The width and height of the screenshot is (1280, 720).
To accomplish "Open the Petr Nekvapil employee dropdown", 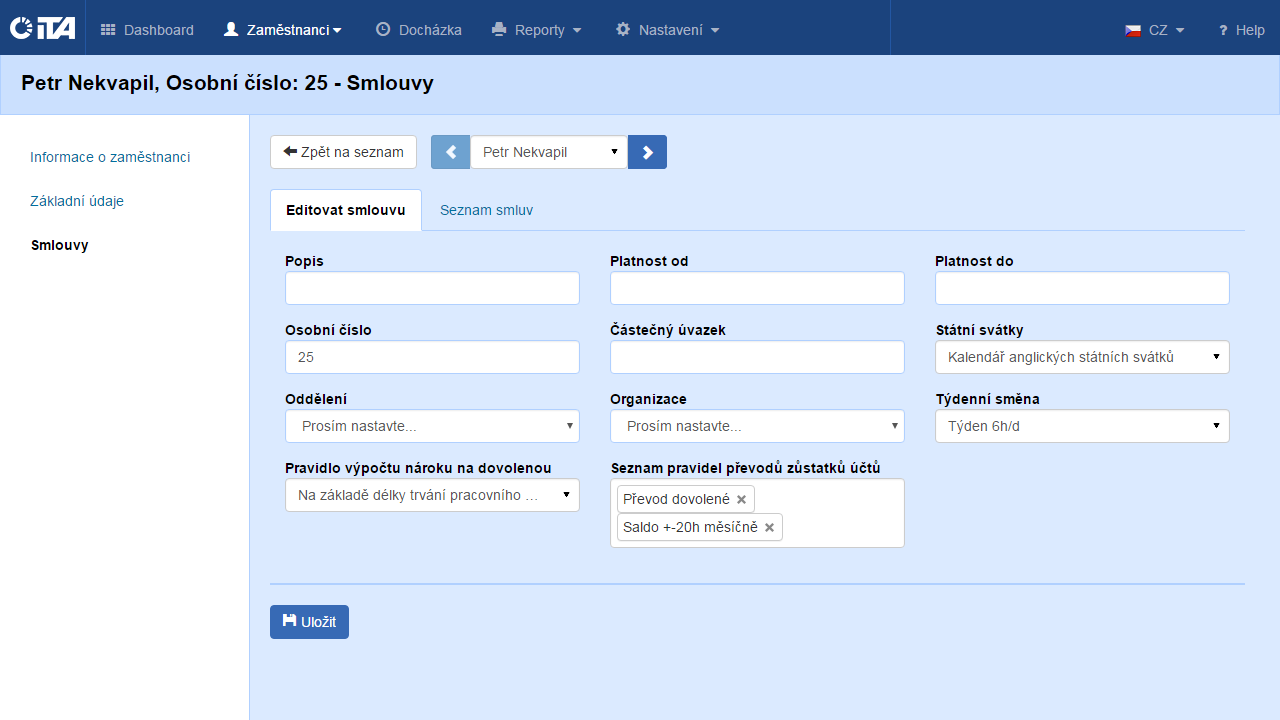I will click(548, 152).
